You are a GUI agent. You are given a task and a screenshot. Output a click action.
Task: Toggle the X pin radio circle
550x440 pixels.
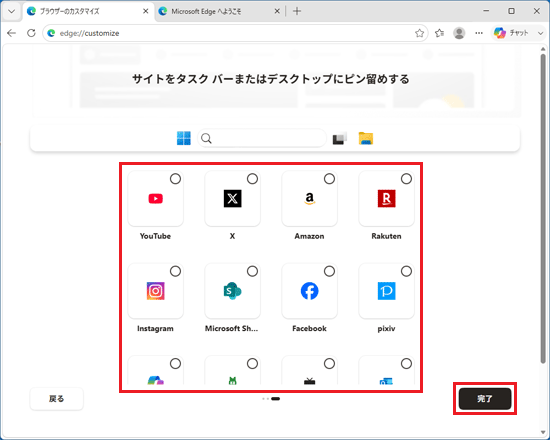point(252,179)
